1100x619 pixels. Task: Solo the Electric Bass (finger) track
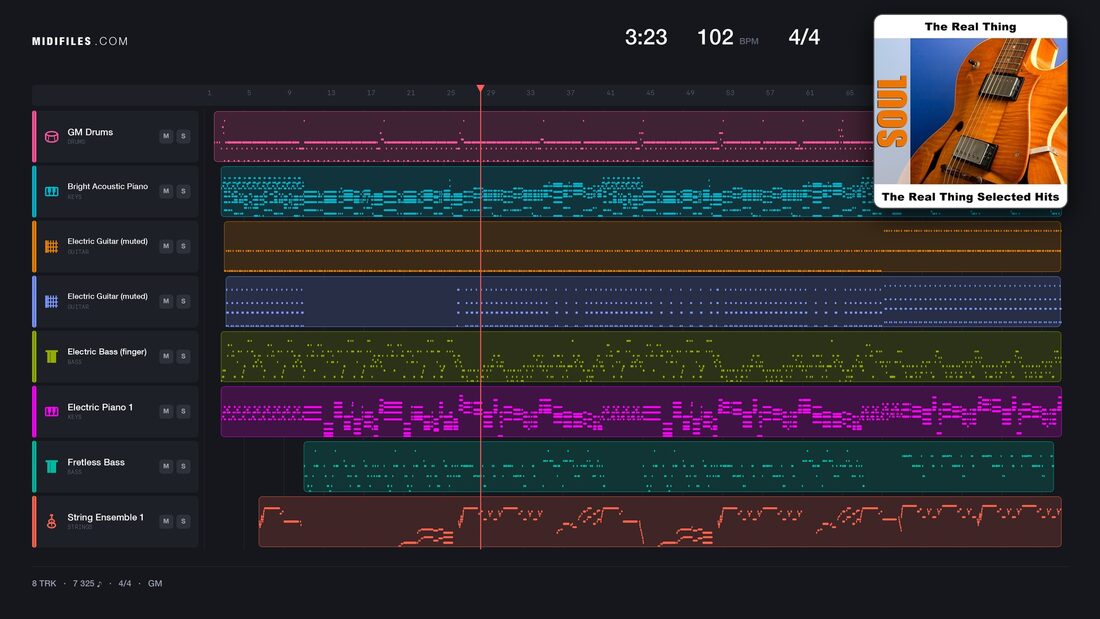(183, 357)
